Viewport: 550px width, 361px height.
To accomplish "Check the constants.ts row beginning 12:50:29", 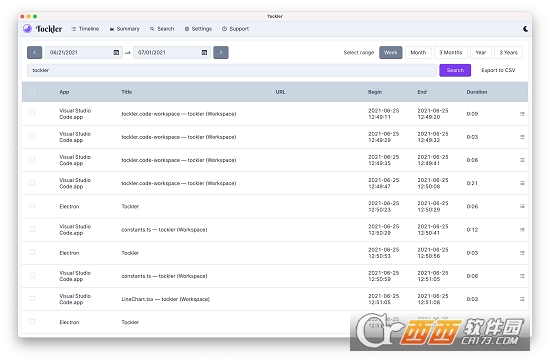I will point(32,229).
